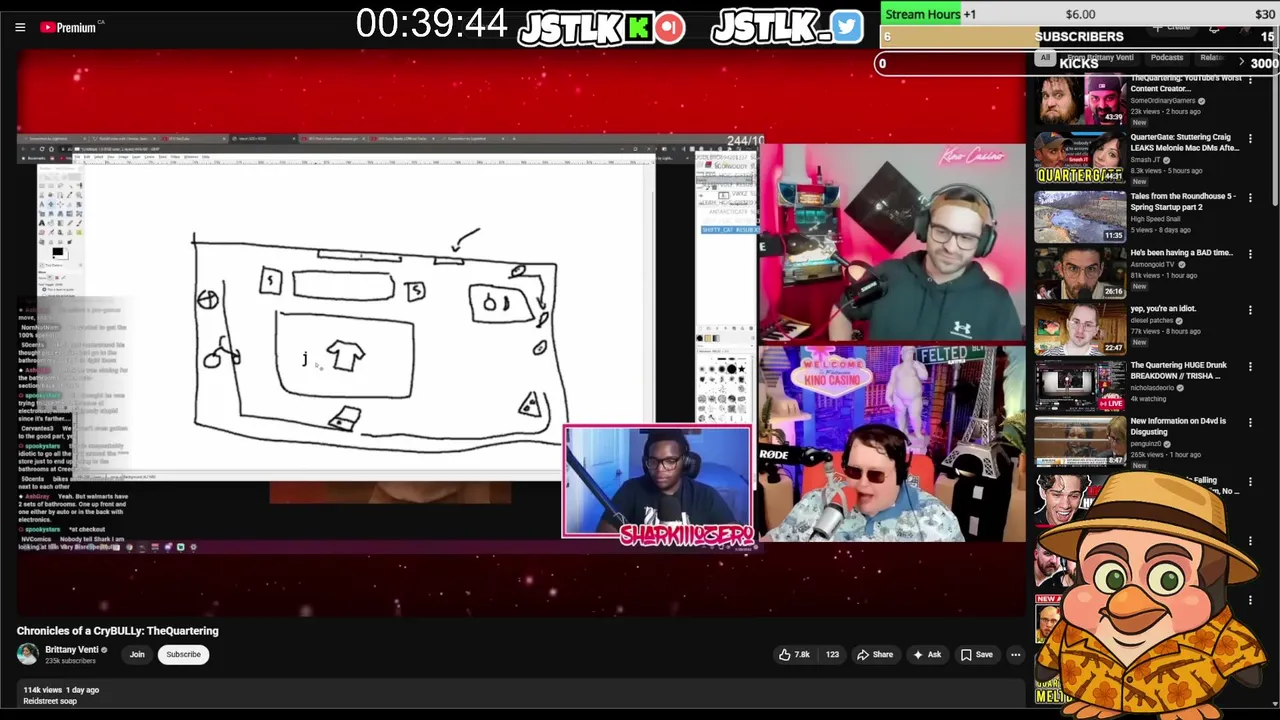Open options for YouTube's Worst Content Creator video
The height and width of the screenshot is (720, 1280).
[1250, 82]
